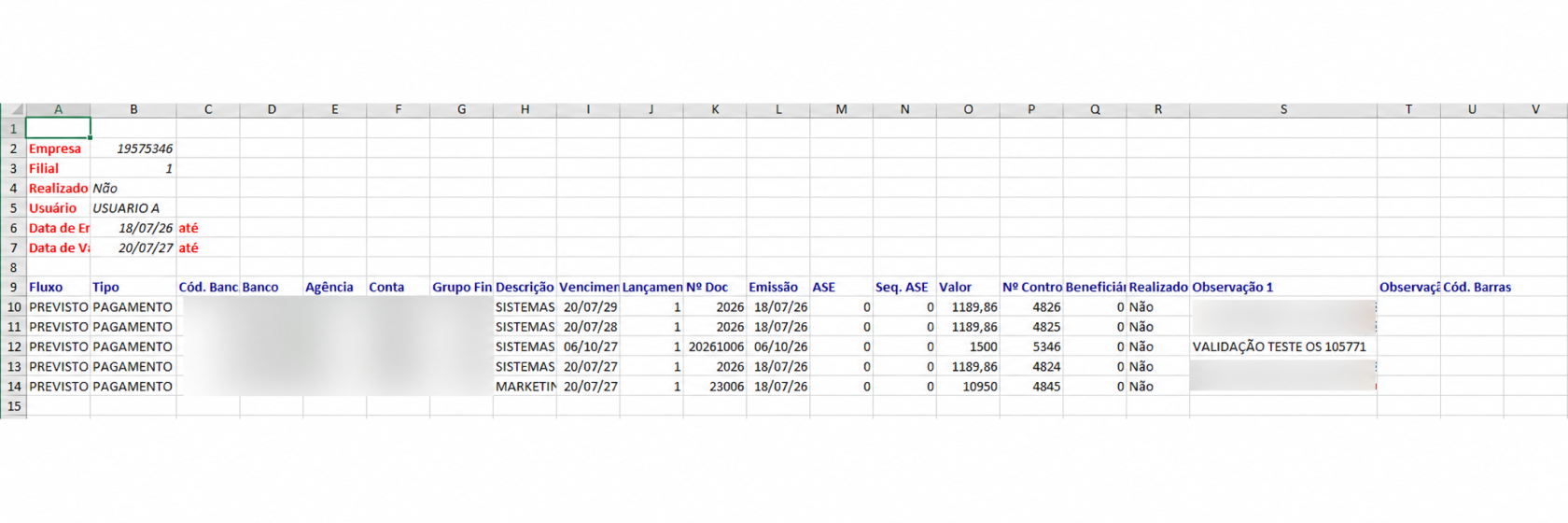Click the 'Empresa' label cell
1568x523 pixels.
58,148
